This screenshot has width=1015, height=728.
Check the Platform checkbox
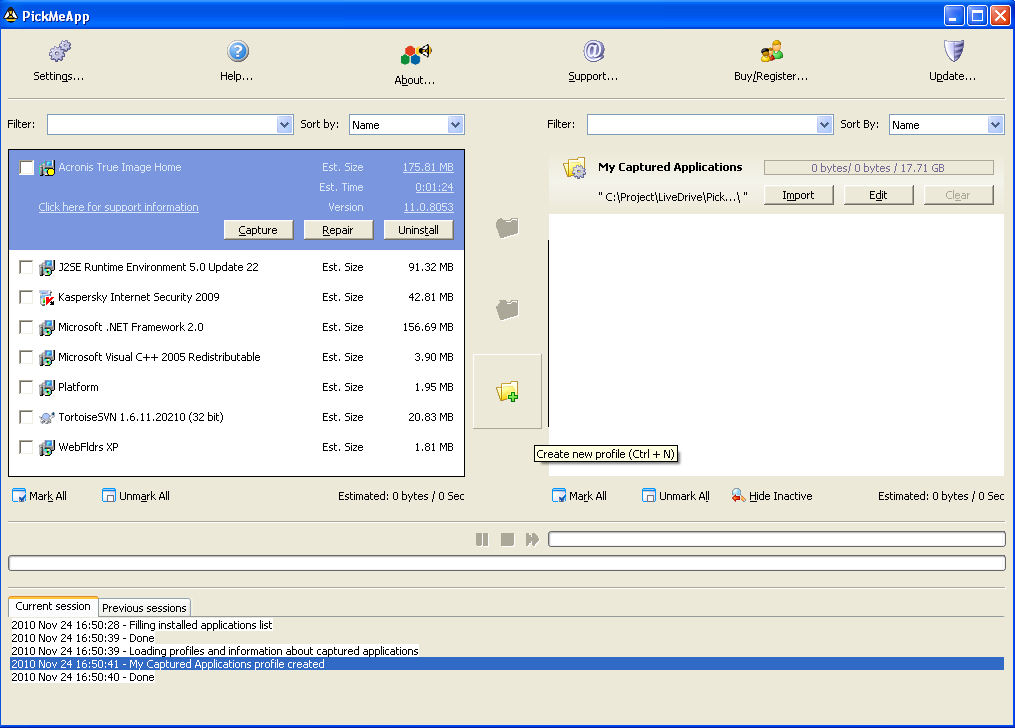27,387
